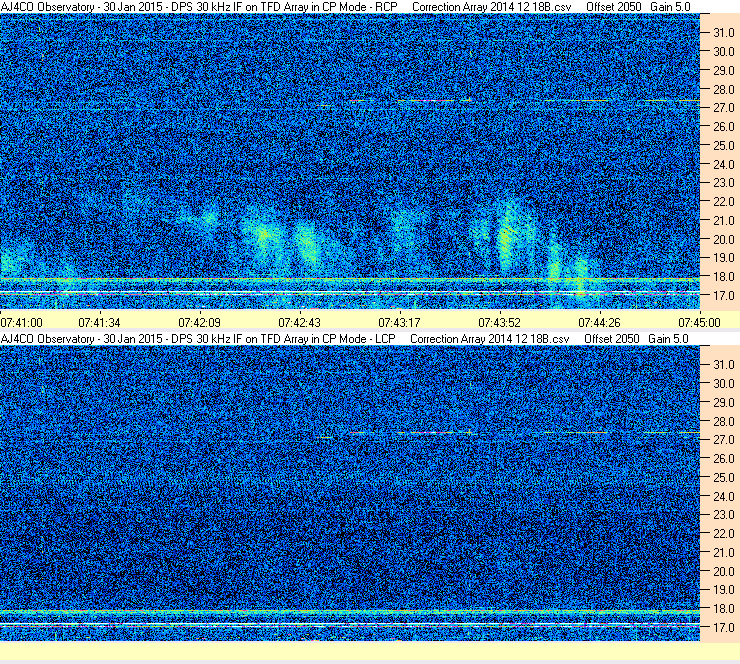This screenshot has width=740, height=664.
Task: Select the 22.0 frequency label on LCP chart
Action: pyautogui.click(x=723, y=534)
